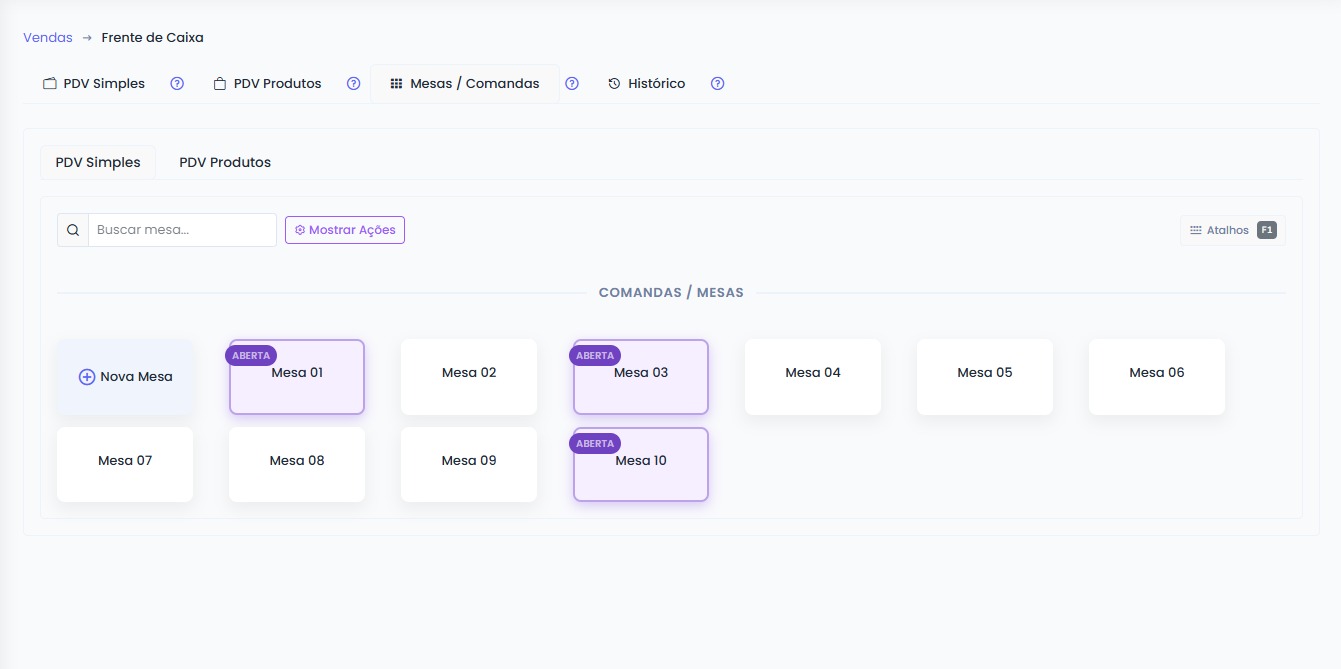Screen dimensions: 1341x669
Task: Choose the Mesa 06 card
Action: coord(1157,377)
